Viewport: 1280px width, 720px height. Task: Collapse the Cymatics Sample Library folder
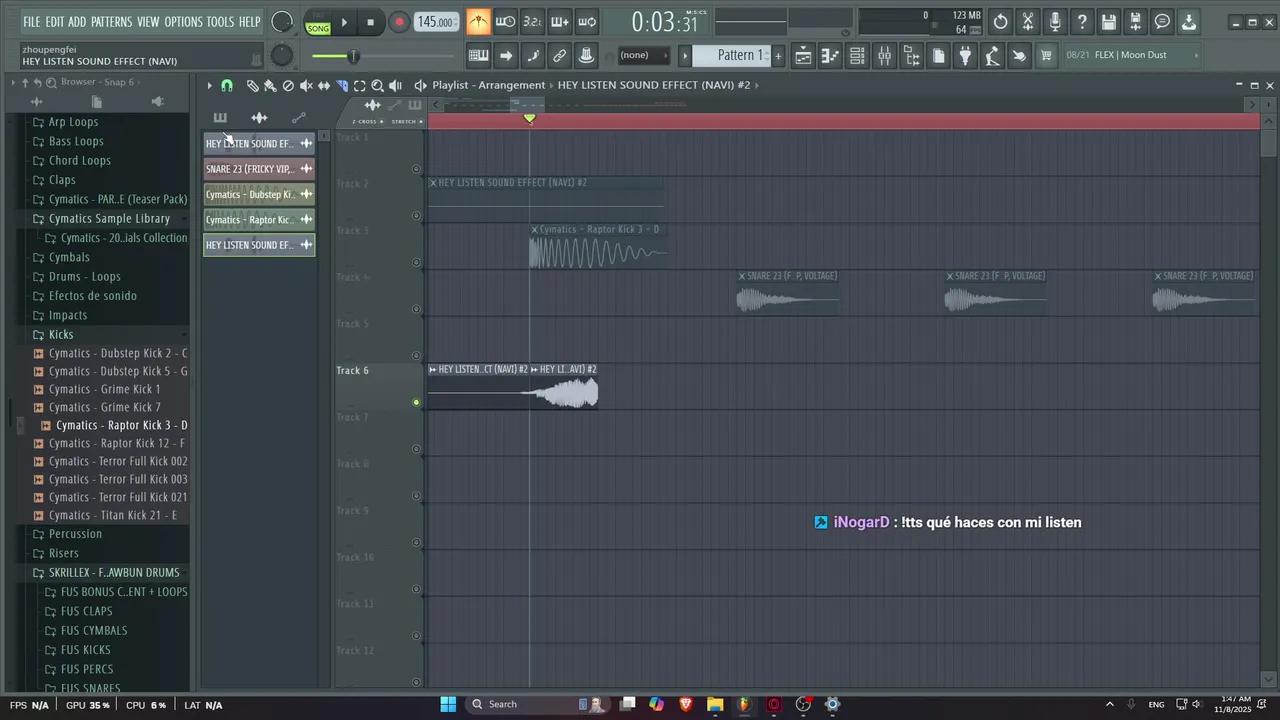(107, 218)
